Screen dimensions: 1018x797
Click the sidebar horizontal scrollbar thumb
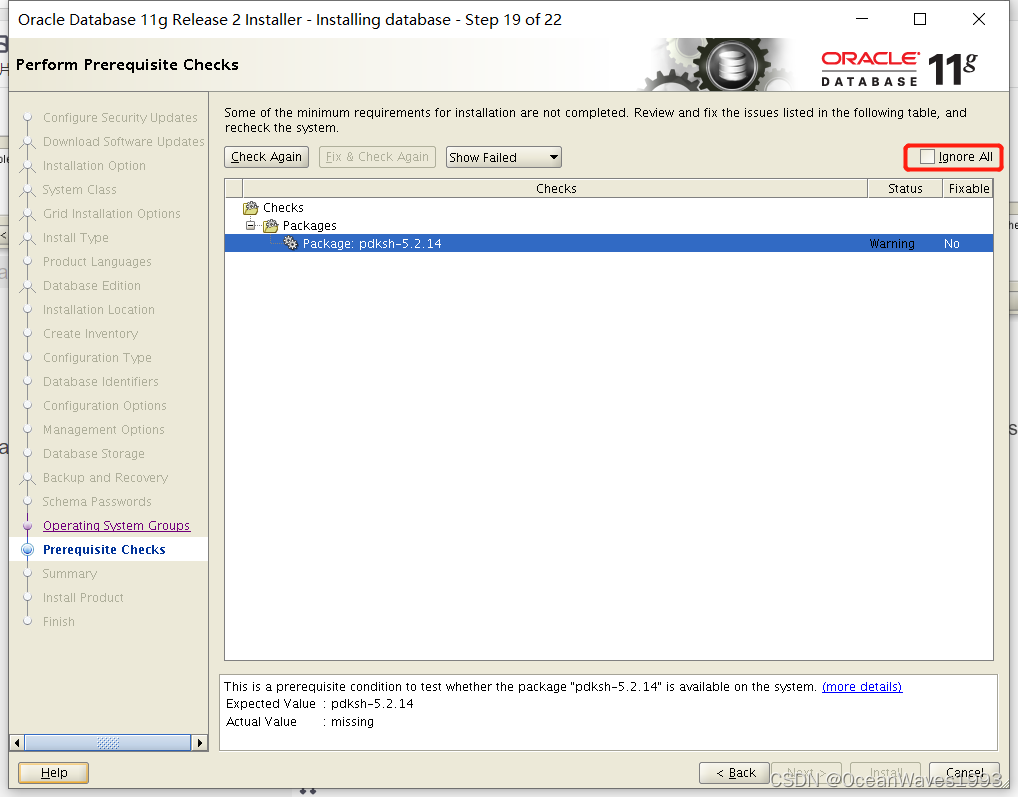pyautogui.click(x=108, y=742)
